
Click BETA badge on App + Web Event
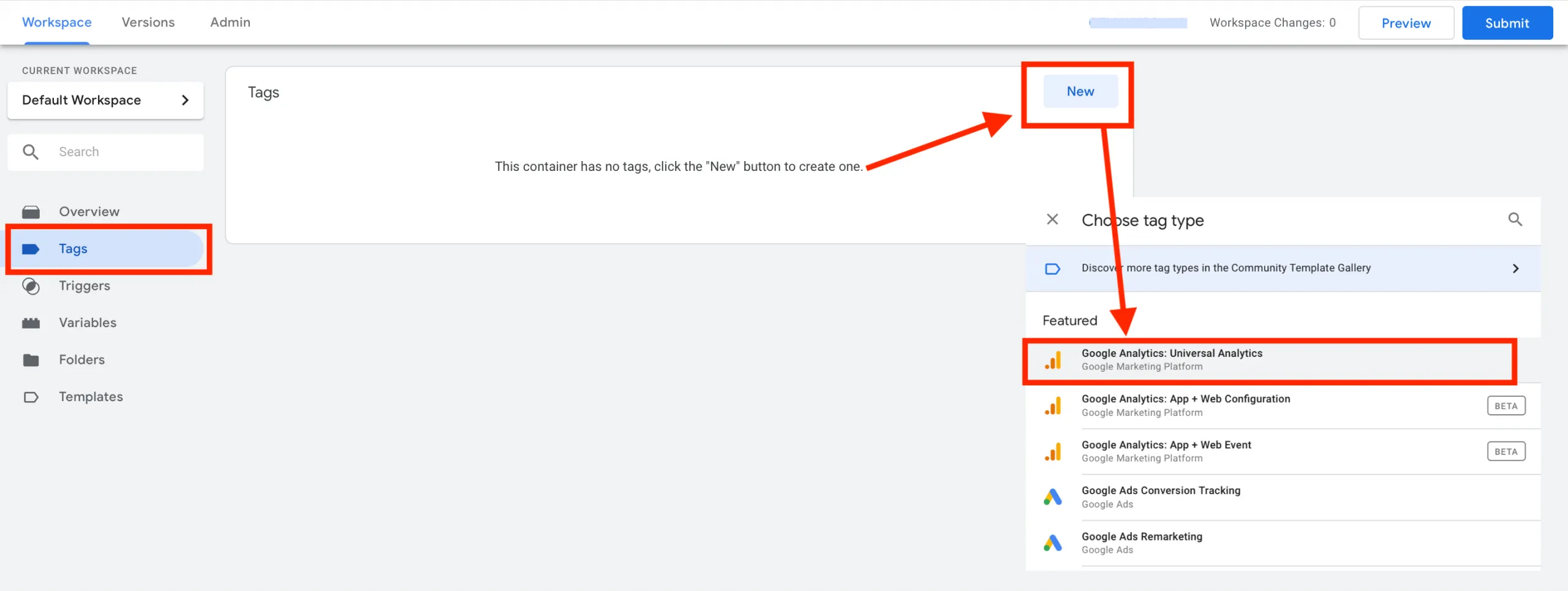click(x=1506, y=452)
